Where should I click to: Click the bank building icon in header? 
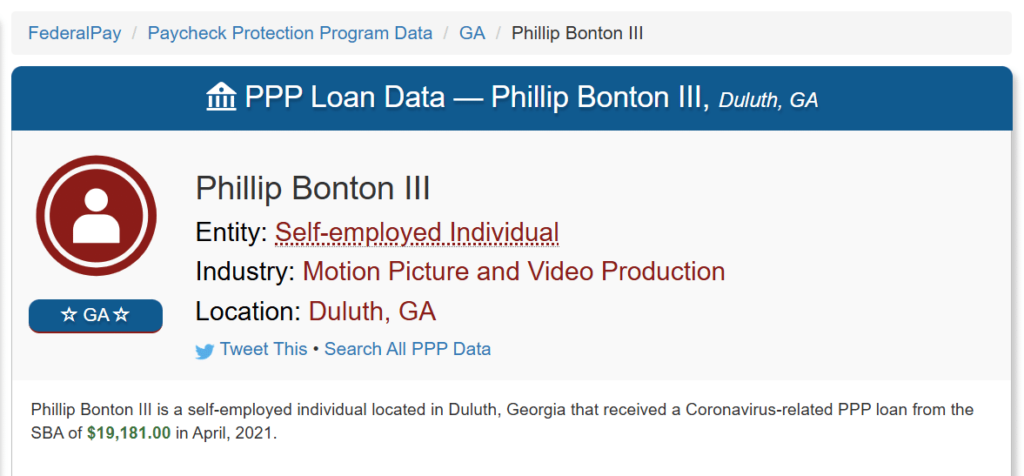221,97
